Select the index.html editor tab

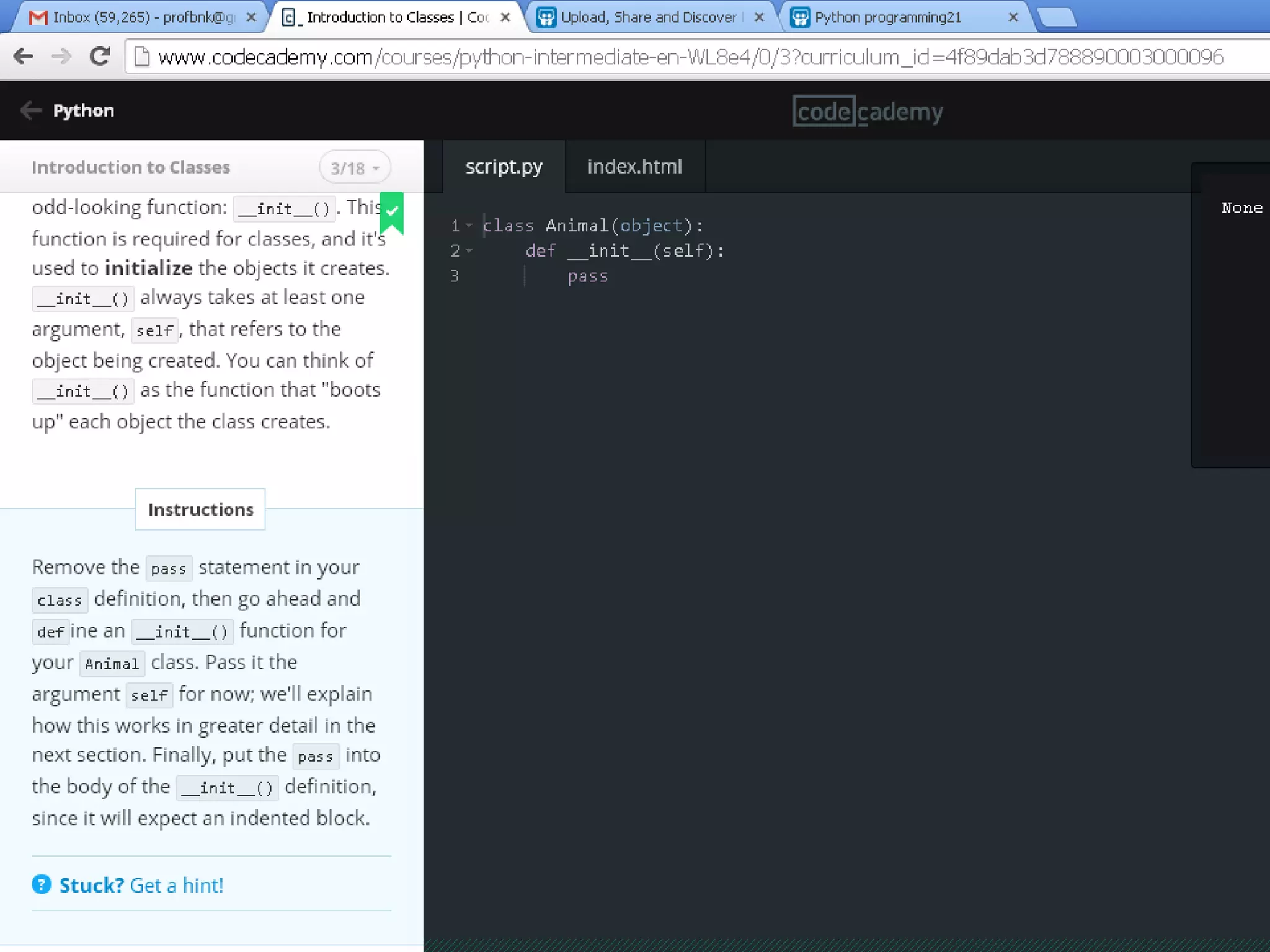click(634, 167)
